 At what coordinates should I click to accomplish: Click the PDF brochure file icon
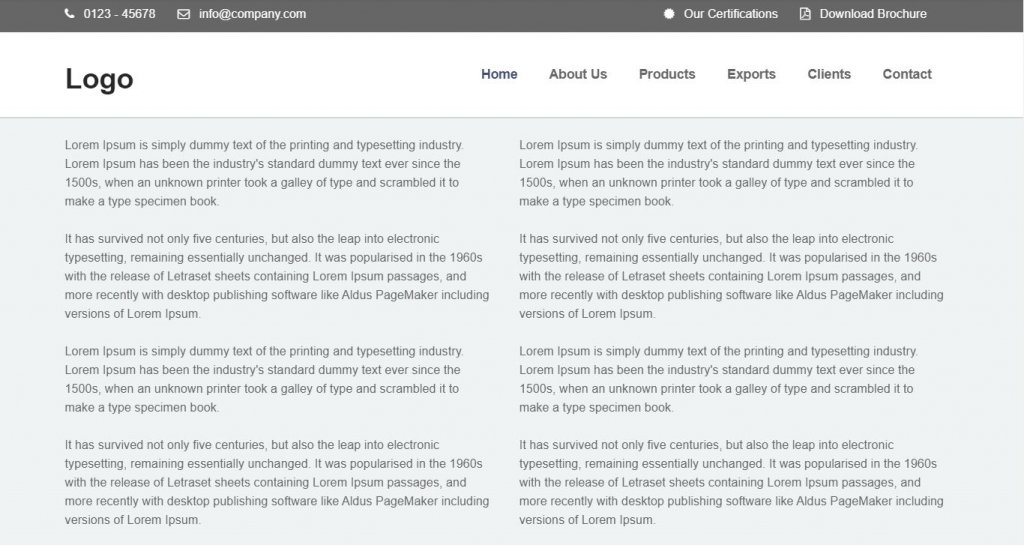[805, 14]
